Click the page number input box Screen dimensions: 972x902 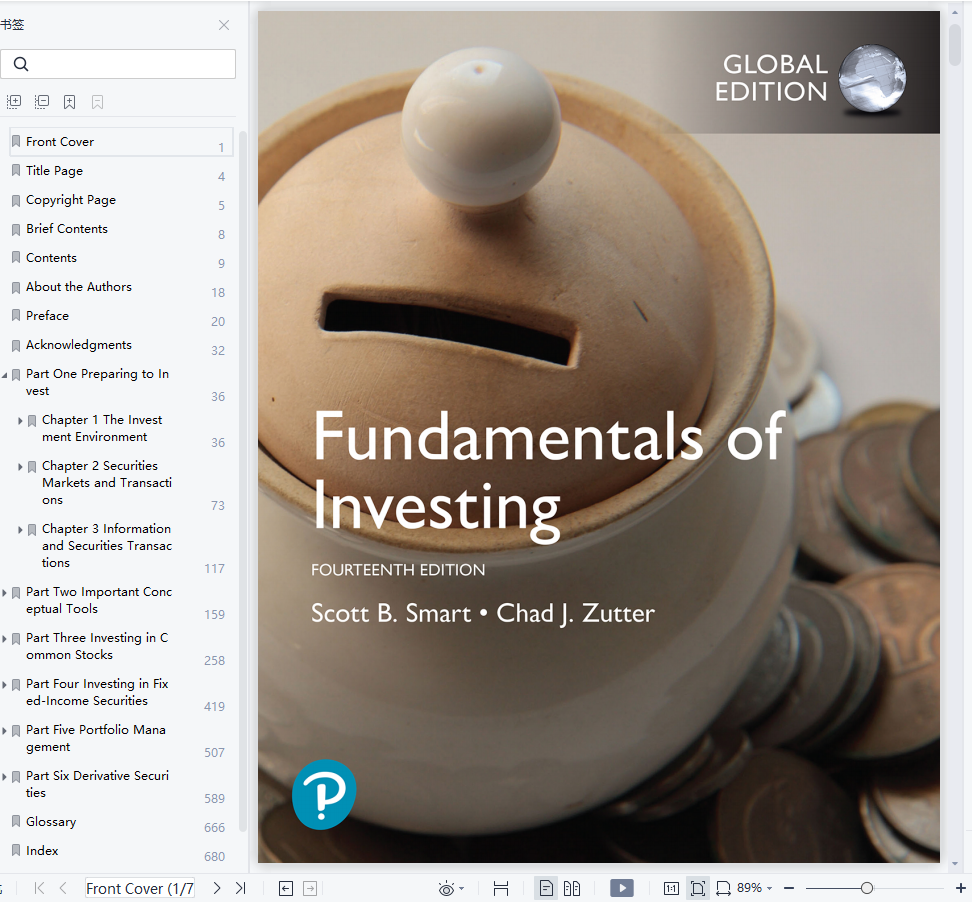[139, 888]
